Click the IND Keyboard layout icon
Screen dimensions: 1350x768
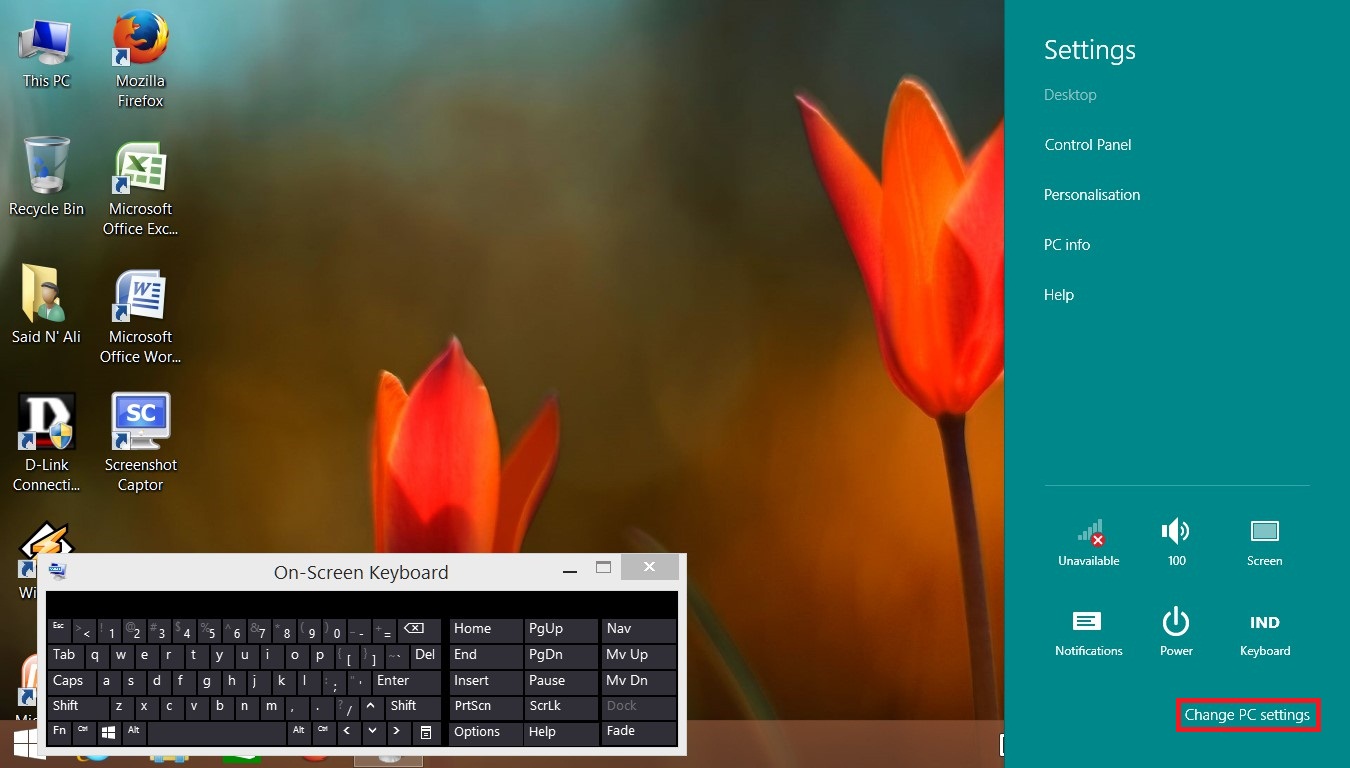[1264, 623]
